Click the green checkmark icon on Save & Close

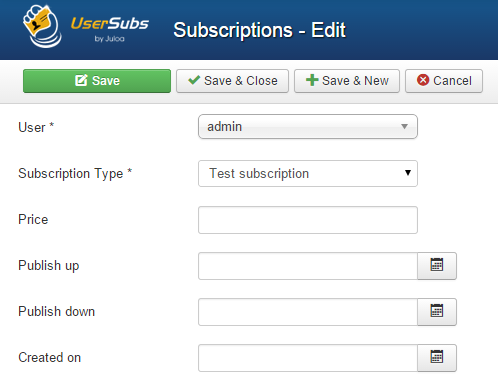194,80
